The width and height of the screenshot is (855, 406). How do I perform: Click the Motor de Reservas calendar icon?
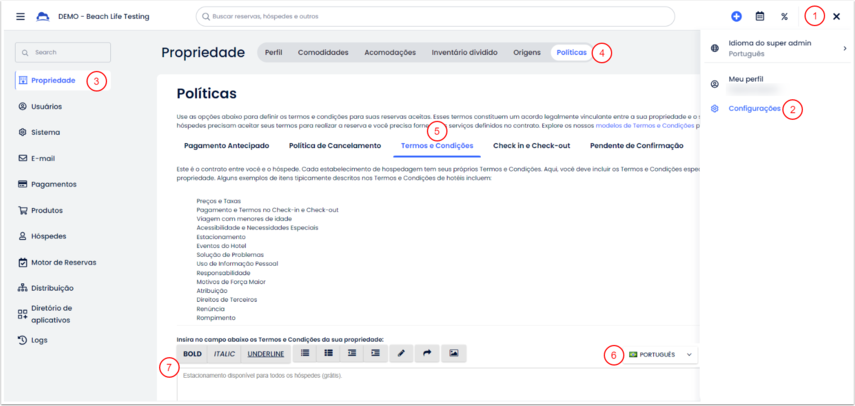(23, 262)
